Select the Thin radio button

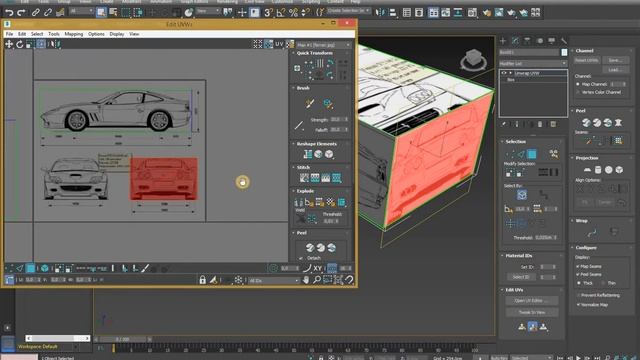[603, 283]
